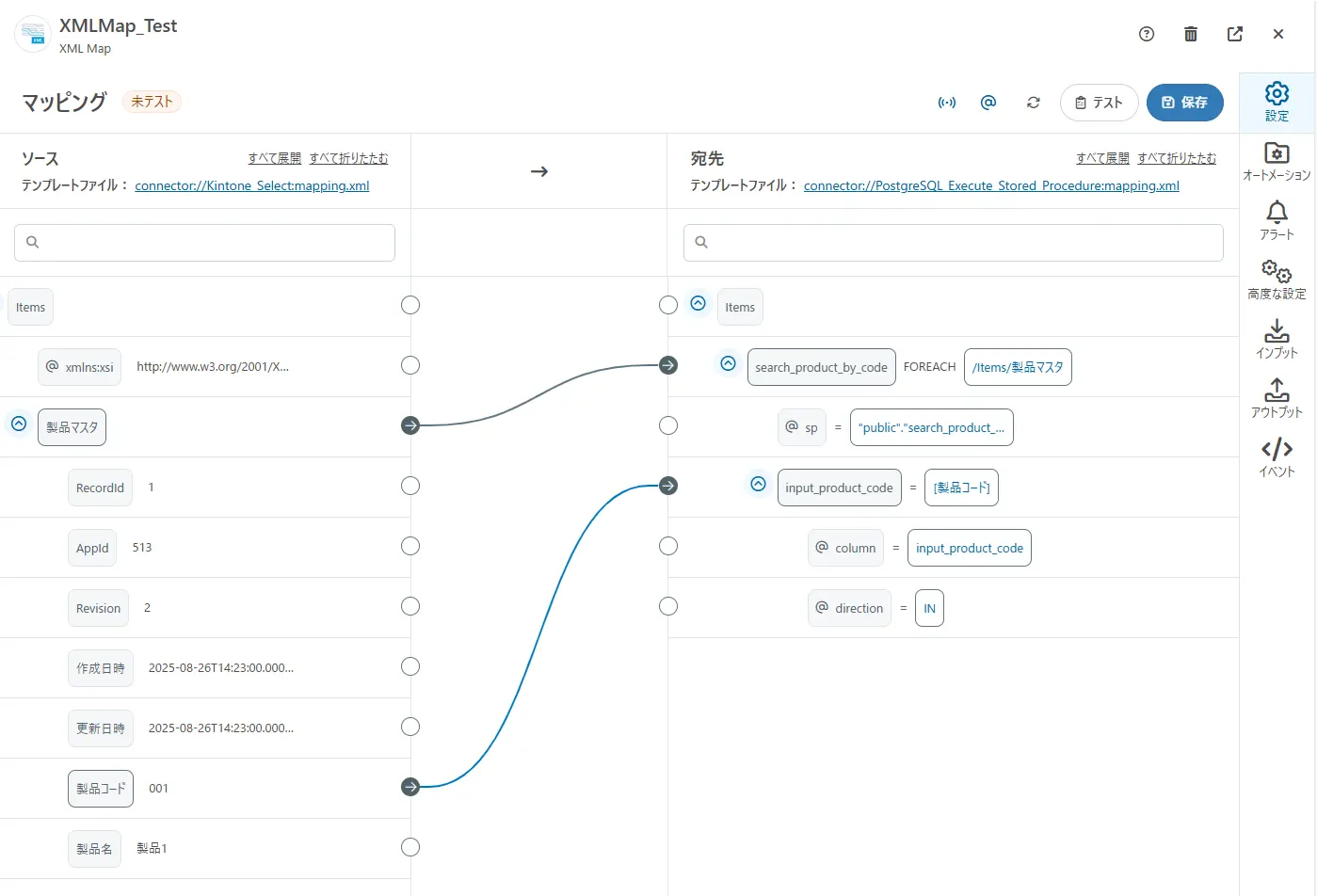Open the Alert bell tab
Viewport: 1317px width, 896px height.
[1277, 220]
